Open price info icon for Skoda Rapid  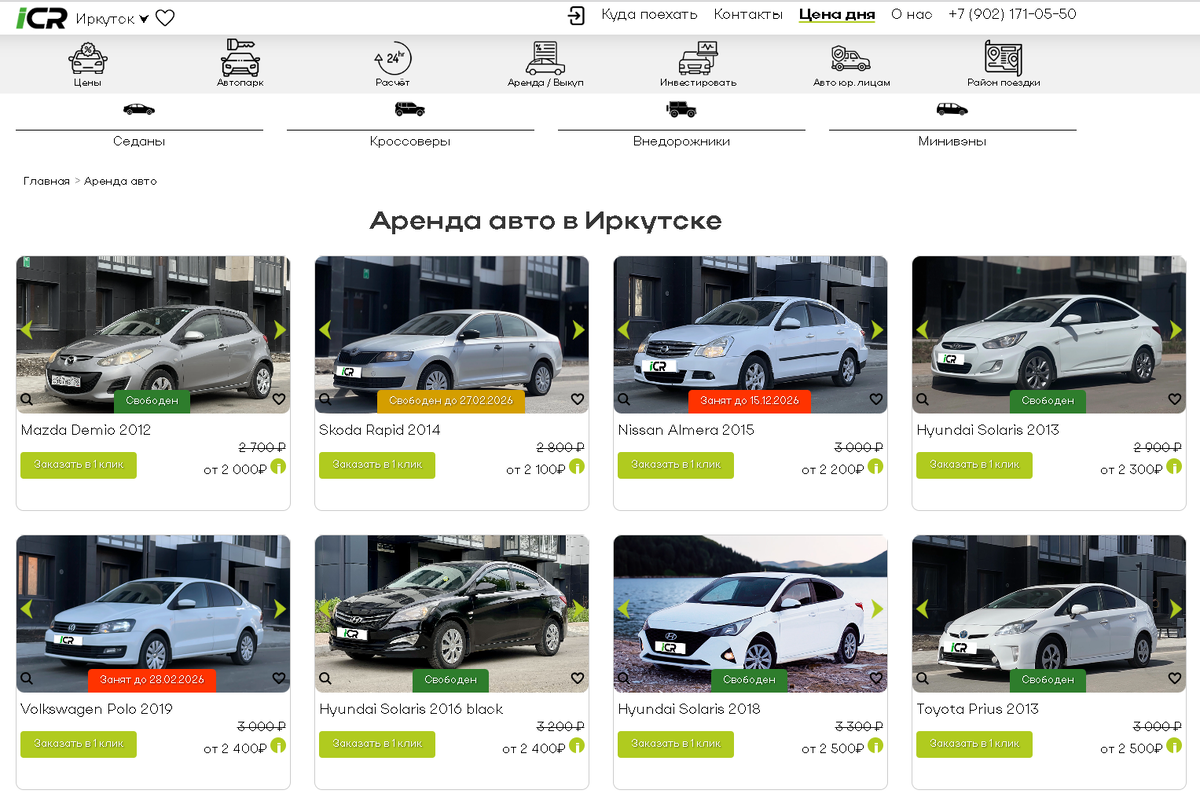pyautogui.click(x=577, y=466)
